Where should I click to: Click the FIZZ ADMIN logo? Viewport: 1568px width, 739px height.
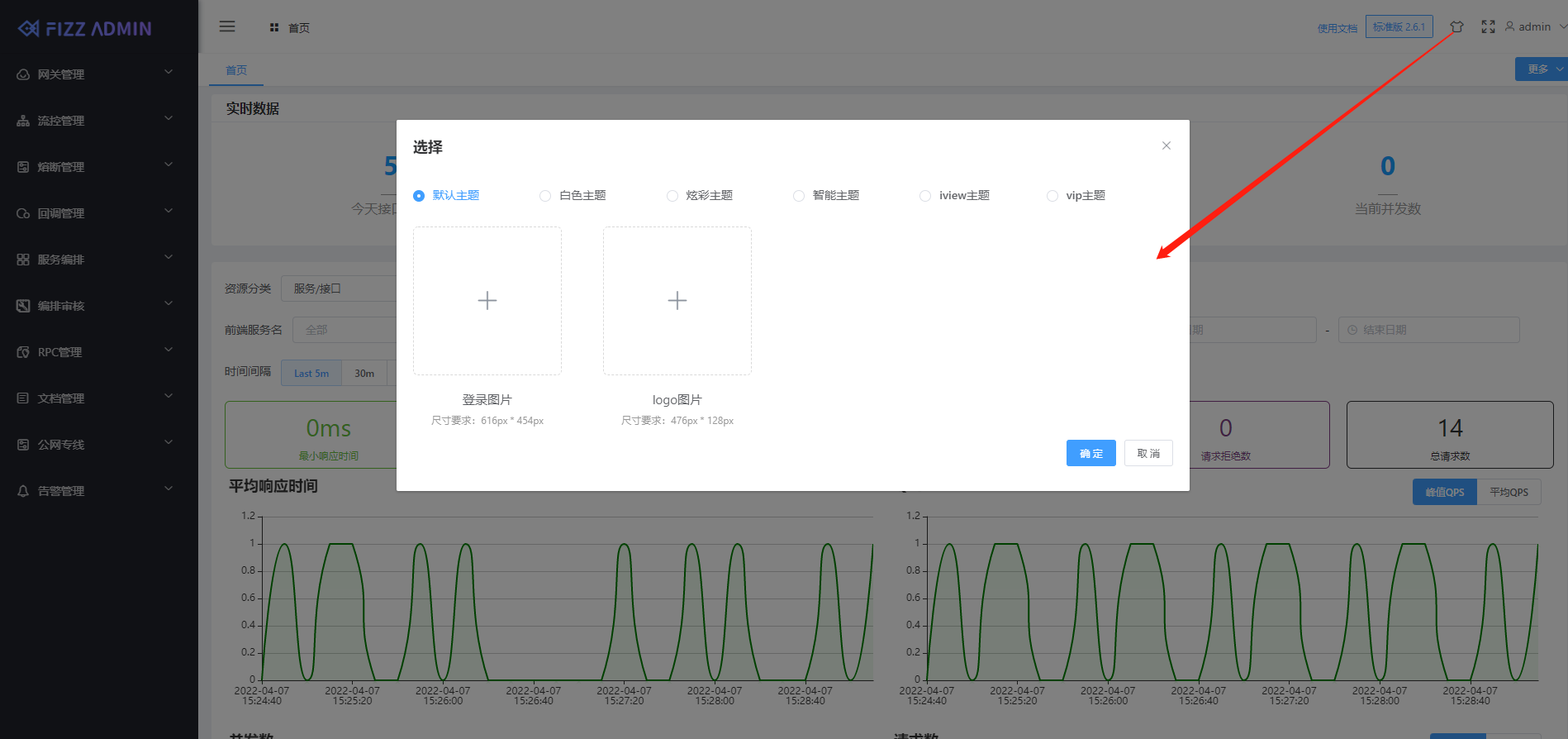[x=85, y=29]
